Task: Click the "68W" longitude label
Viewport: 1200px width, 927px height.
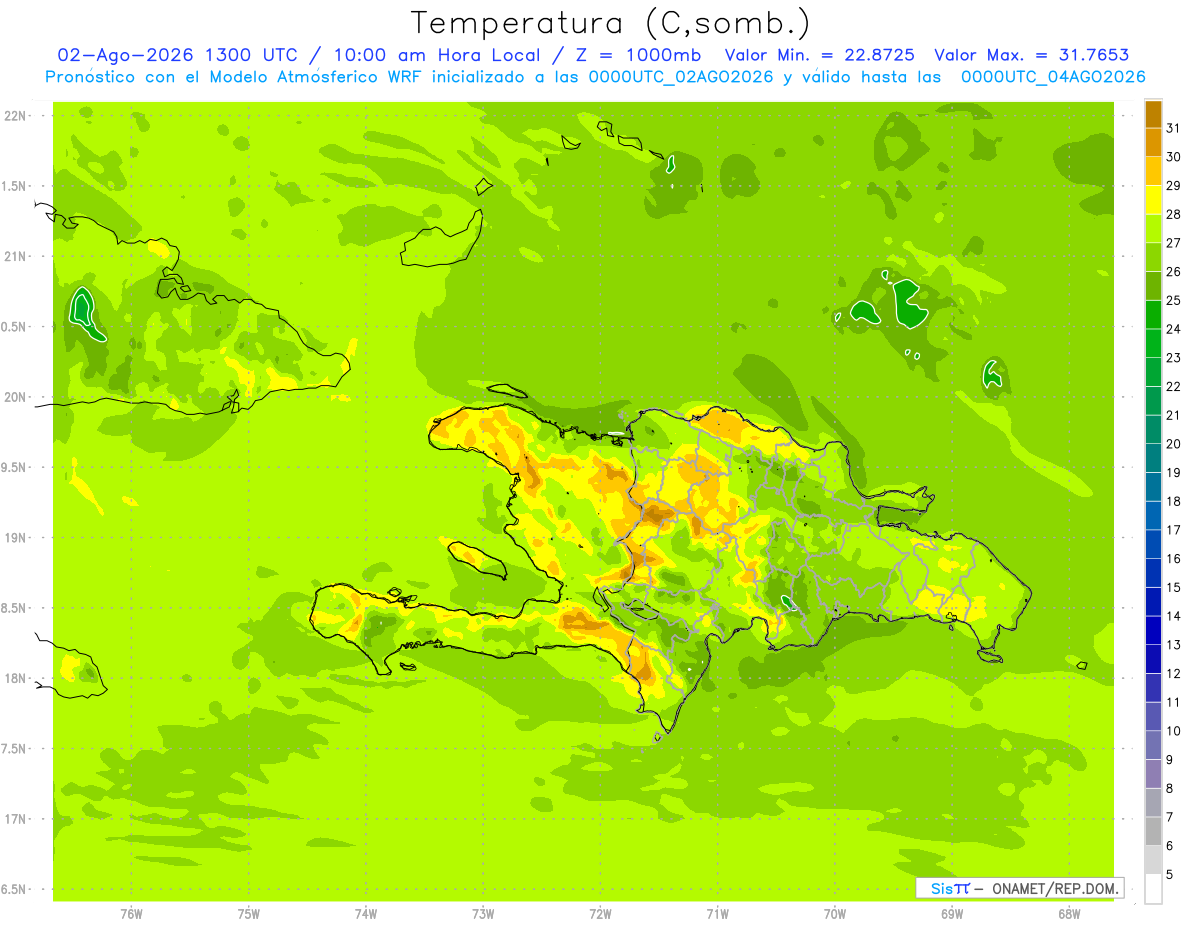Action: tap(1069, 913)
